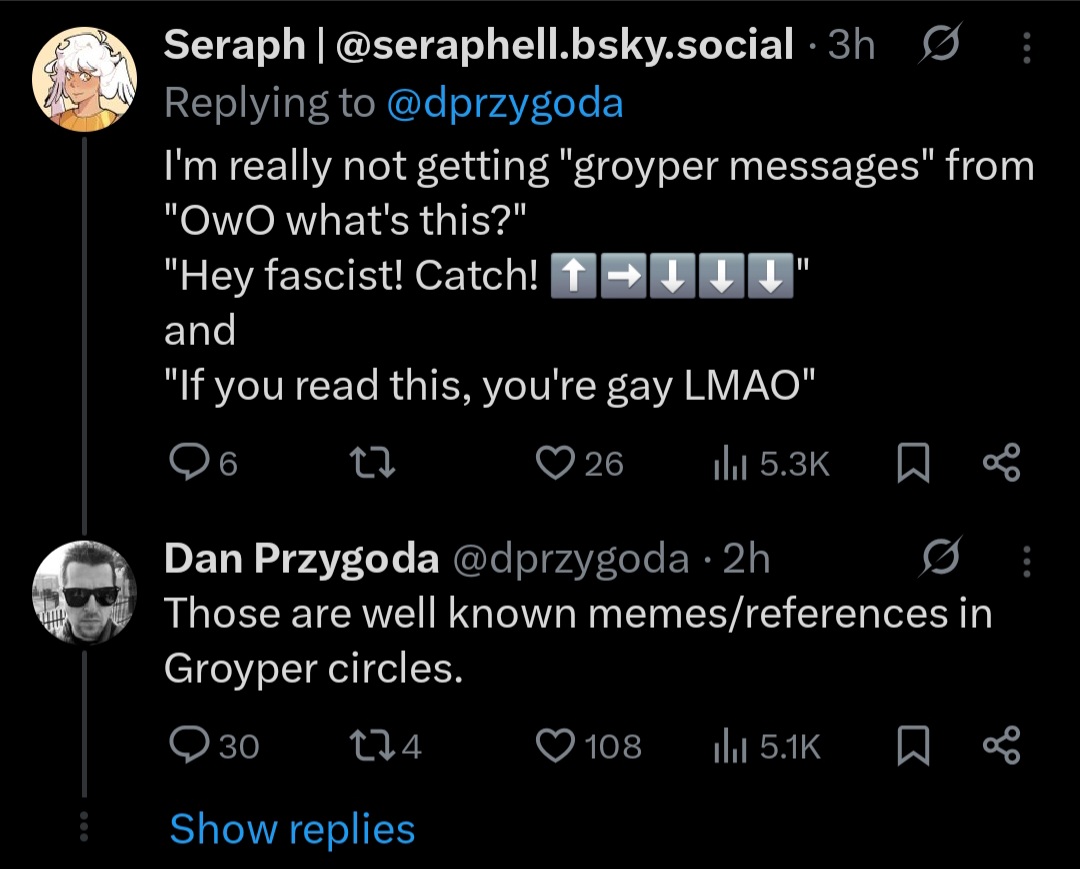Reply to Seraph's post
This screenshot has width=1080, height=869.
point(187,462)
